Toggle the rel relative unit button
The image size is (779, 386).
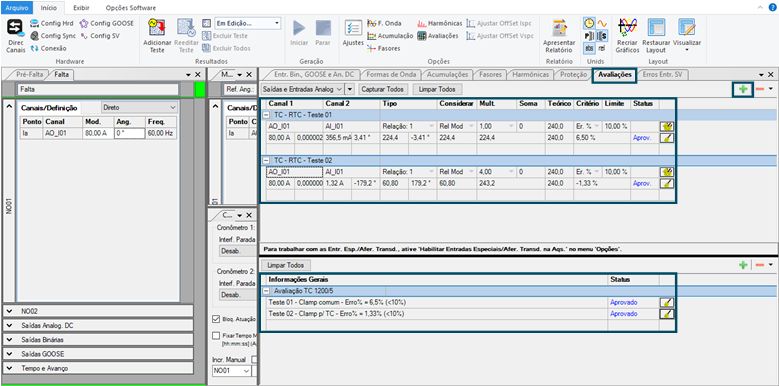pos(602,48)
